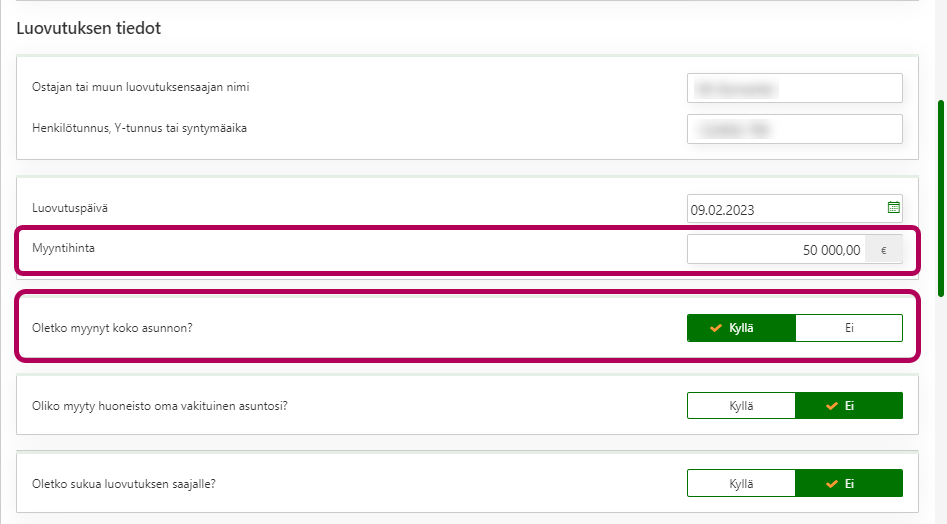Viewport: 947px width, 524px height.
Task: Pick Ei for related to recipient
Action: pos(849,483)
